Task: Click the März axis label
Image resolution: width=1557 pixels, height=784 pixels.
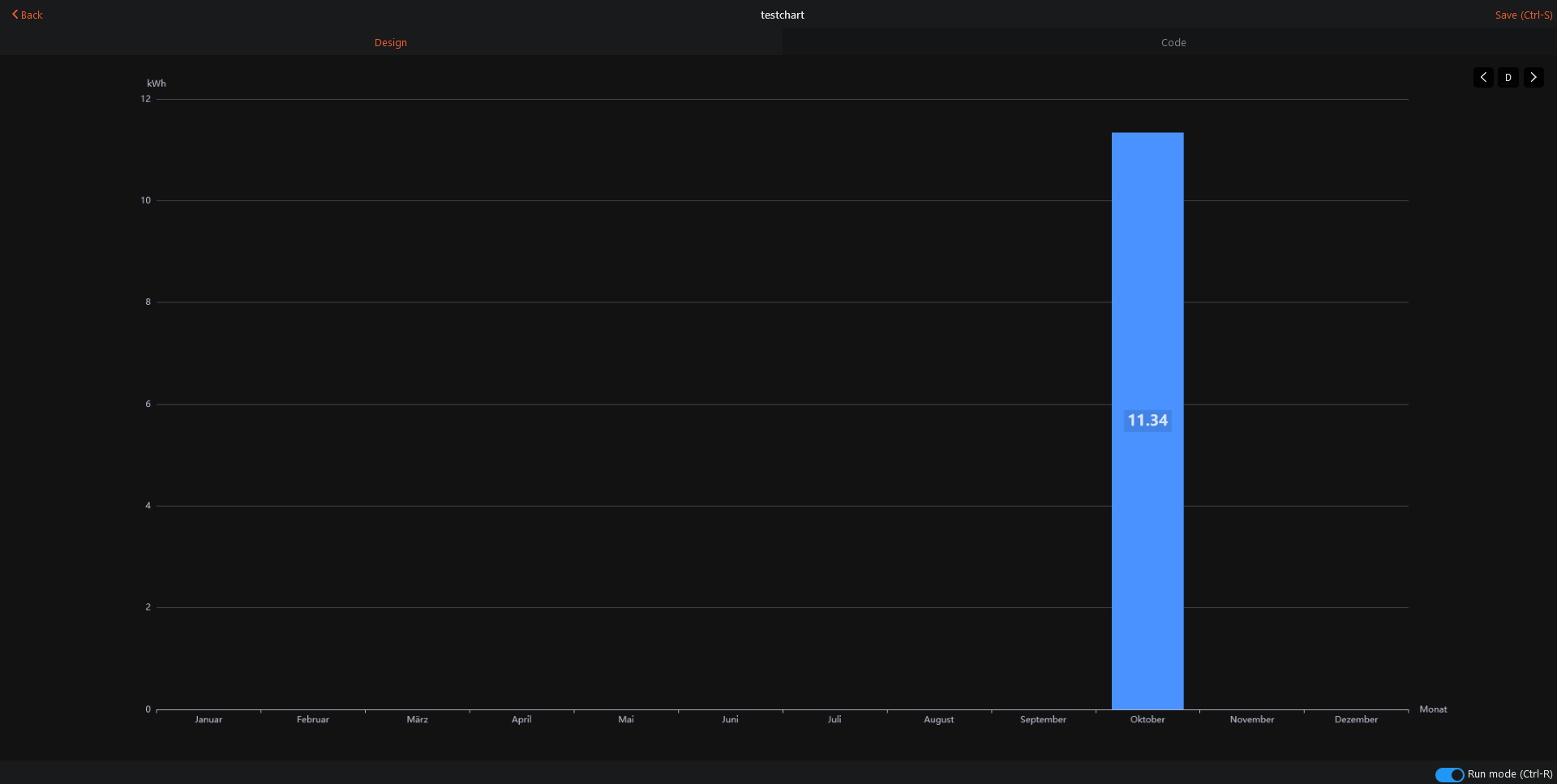Action: coord(417,719)
